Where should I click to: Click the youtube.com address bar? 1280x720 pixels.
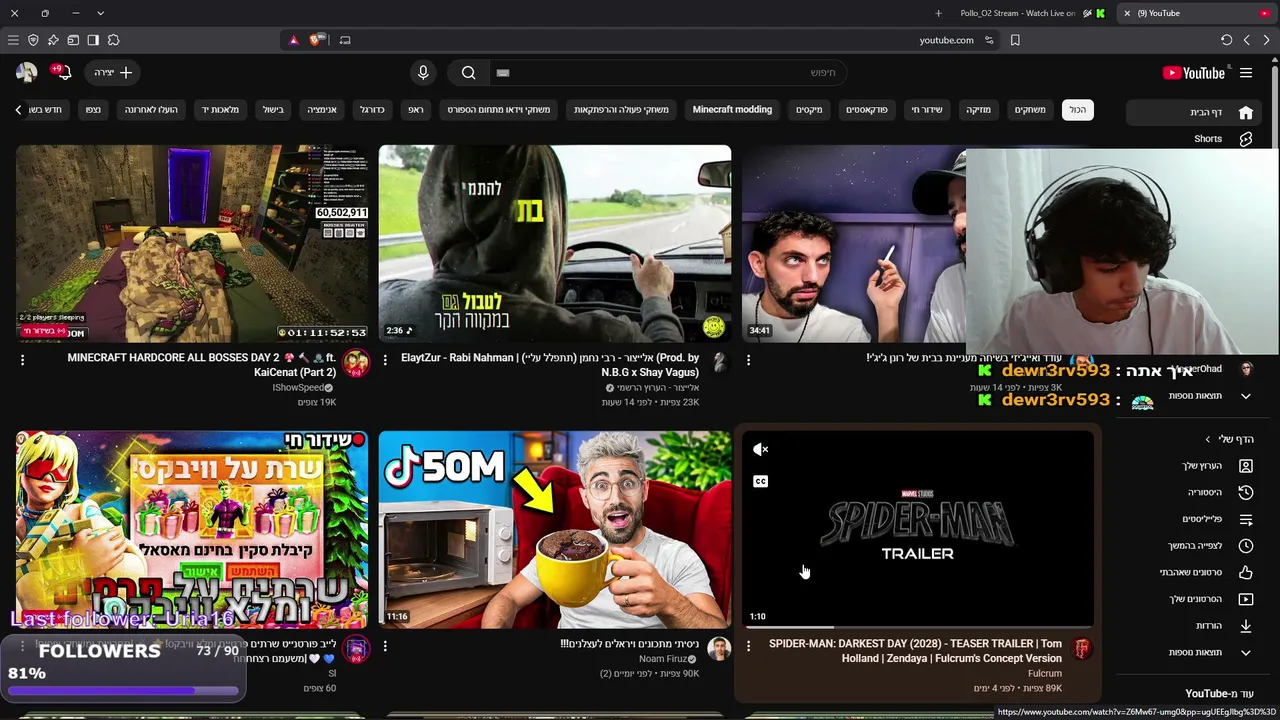946,40
